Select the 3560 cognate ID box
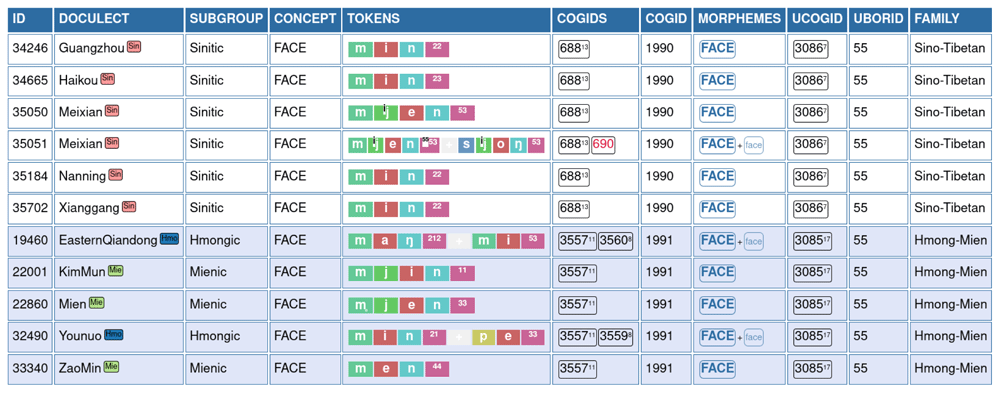 616,241
